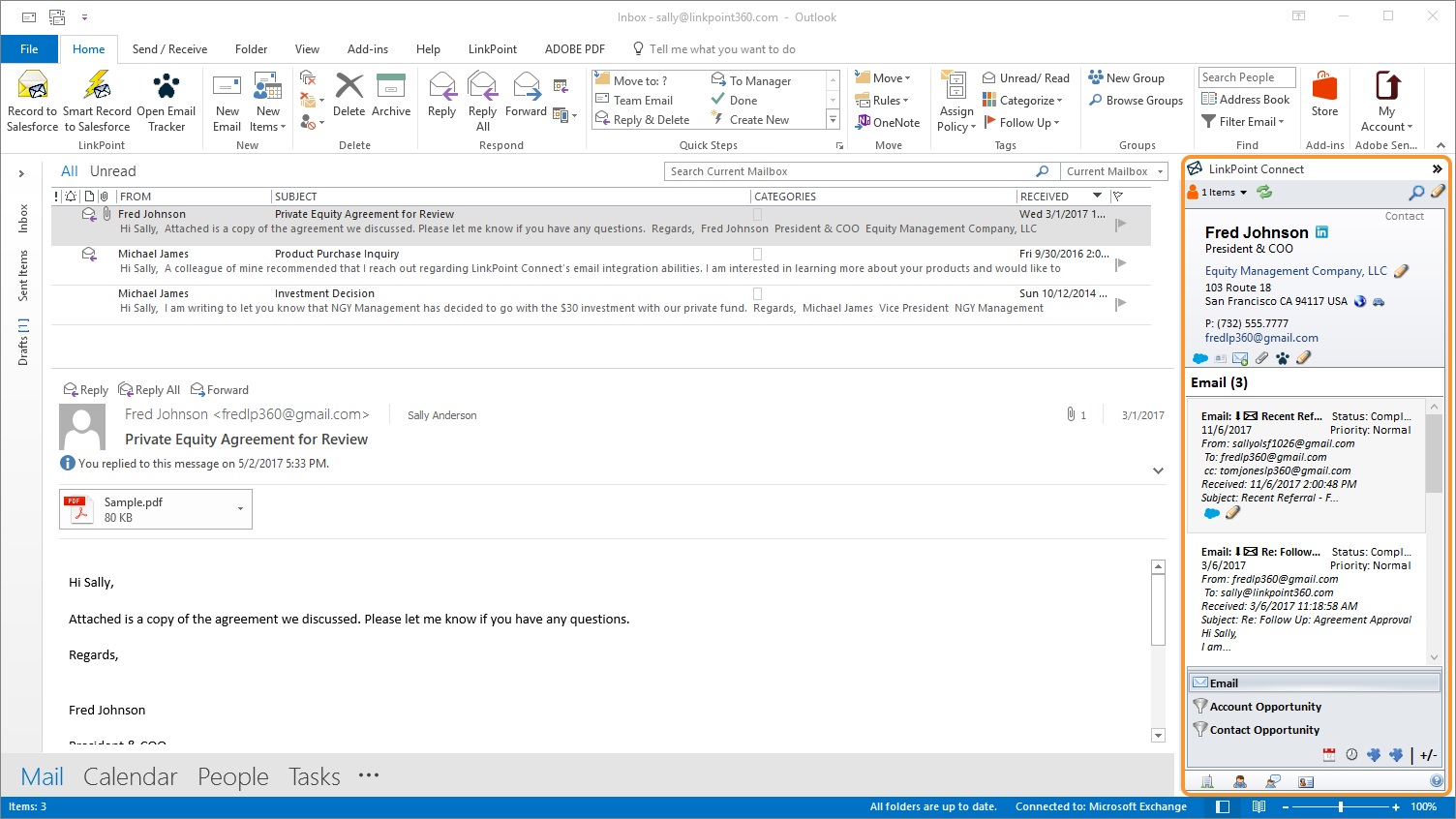Open Equity Management Company, LLC link
1456x819 pixels.
pyautogui.click(x=1295, y=271)
